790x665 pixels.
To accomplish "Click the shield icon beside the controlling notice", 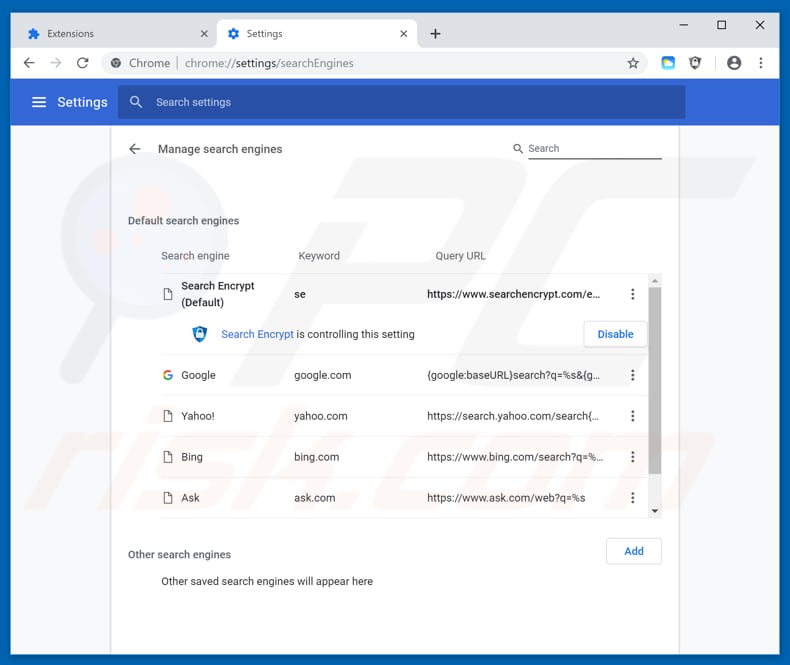I will click(x=200, y=334).
